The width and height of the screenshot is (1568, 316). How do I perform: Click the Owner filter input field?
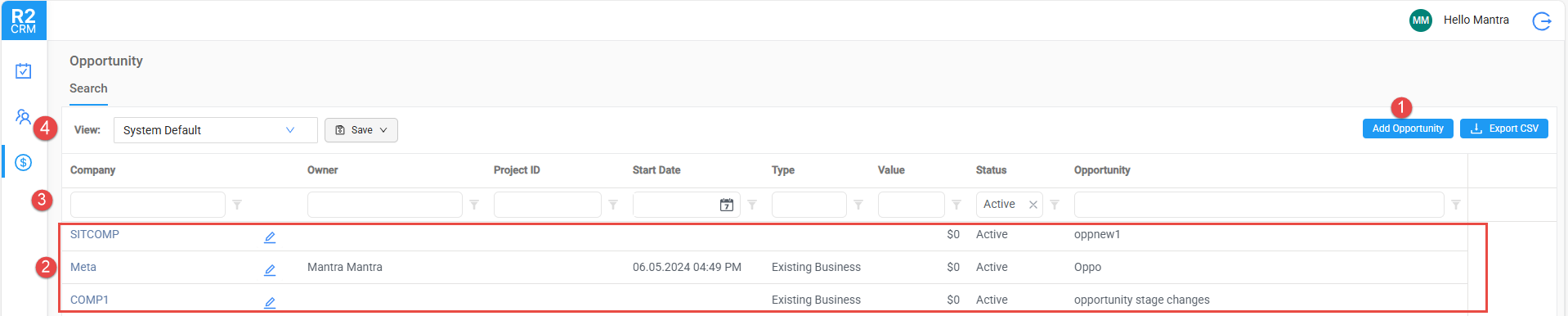[385, 205]
